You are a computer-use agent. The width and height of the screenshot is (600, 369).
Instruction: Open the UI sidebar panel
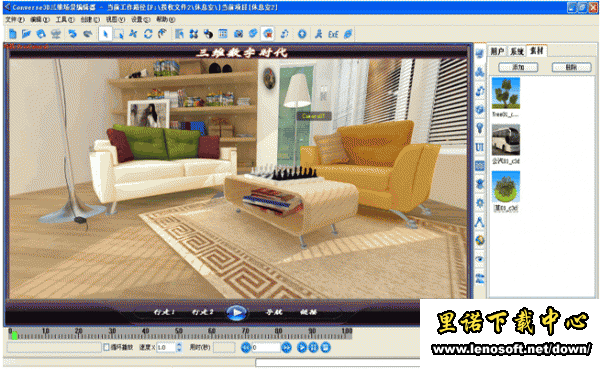(x=480, y=147)
